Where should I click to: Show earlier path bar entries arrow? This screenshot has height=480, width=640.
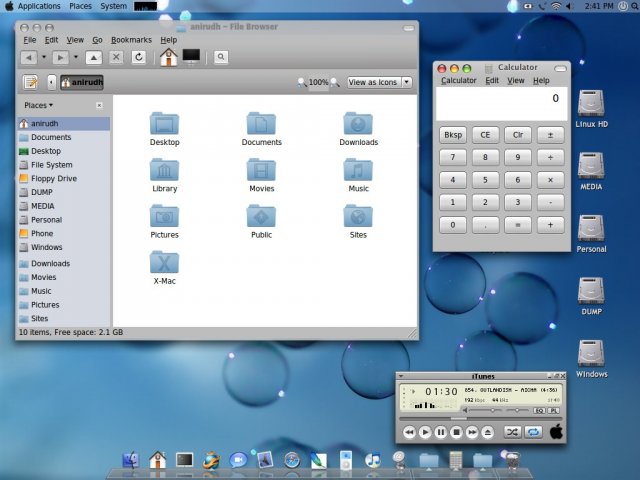click(51, 82)
